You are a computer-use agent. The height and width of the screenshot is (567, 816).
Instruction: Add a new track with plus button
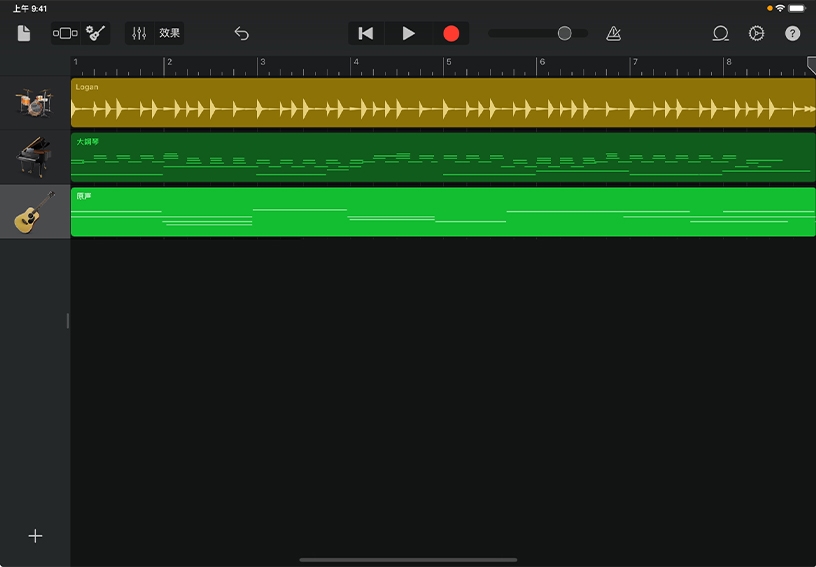point(35,536)
